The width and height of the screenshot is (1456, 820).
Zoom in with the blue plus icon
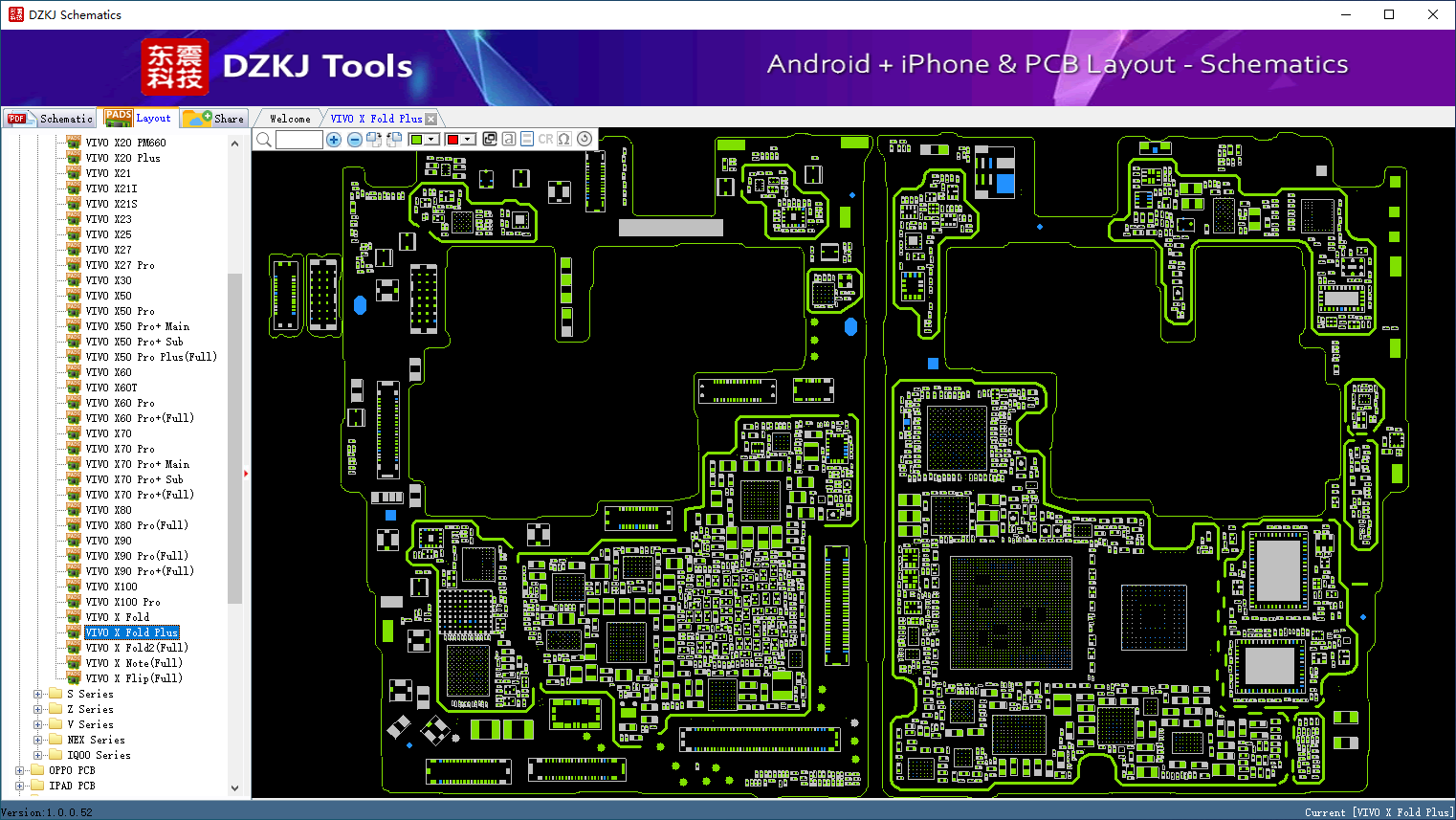(x=334, y=140)
